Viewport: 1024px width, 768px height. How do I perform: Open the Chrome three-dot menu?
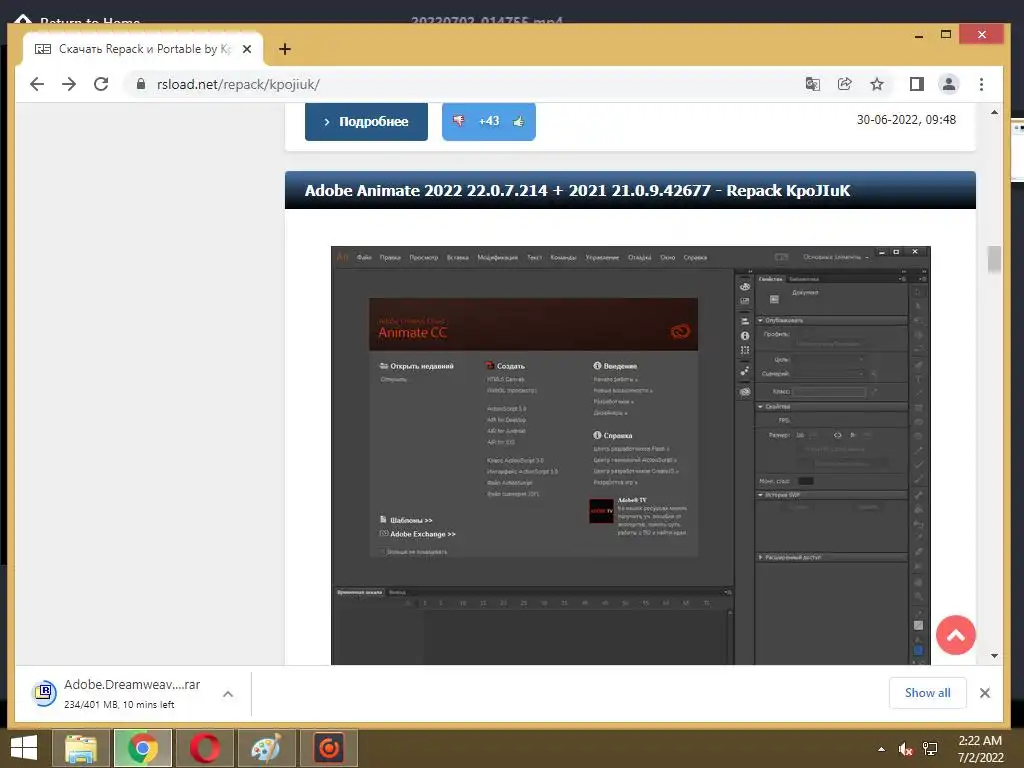coord(981,84)
